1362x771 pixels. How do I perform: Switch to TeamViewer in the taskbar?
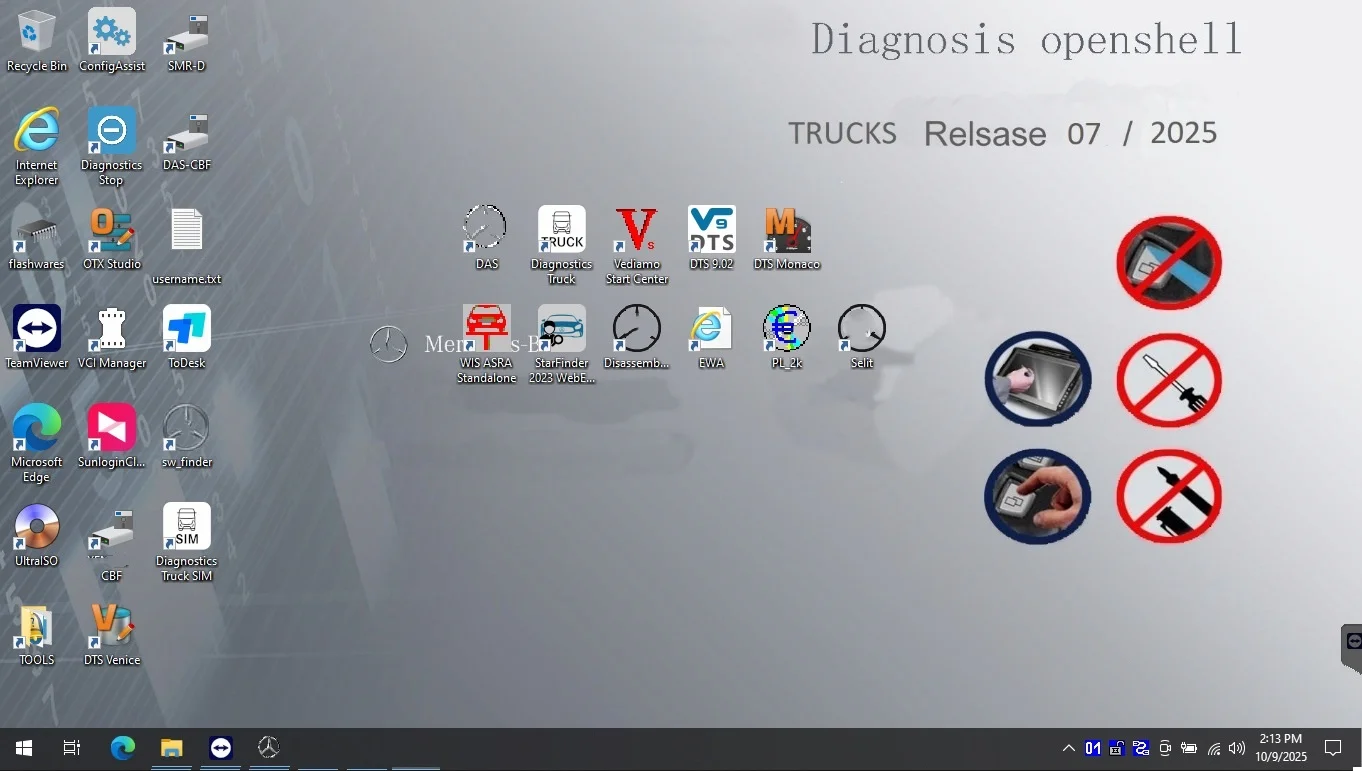(x=221, y=748)
